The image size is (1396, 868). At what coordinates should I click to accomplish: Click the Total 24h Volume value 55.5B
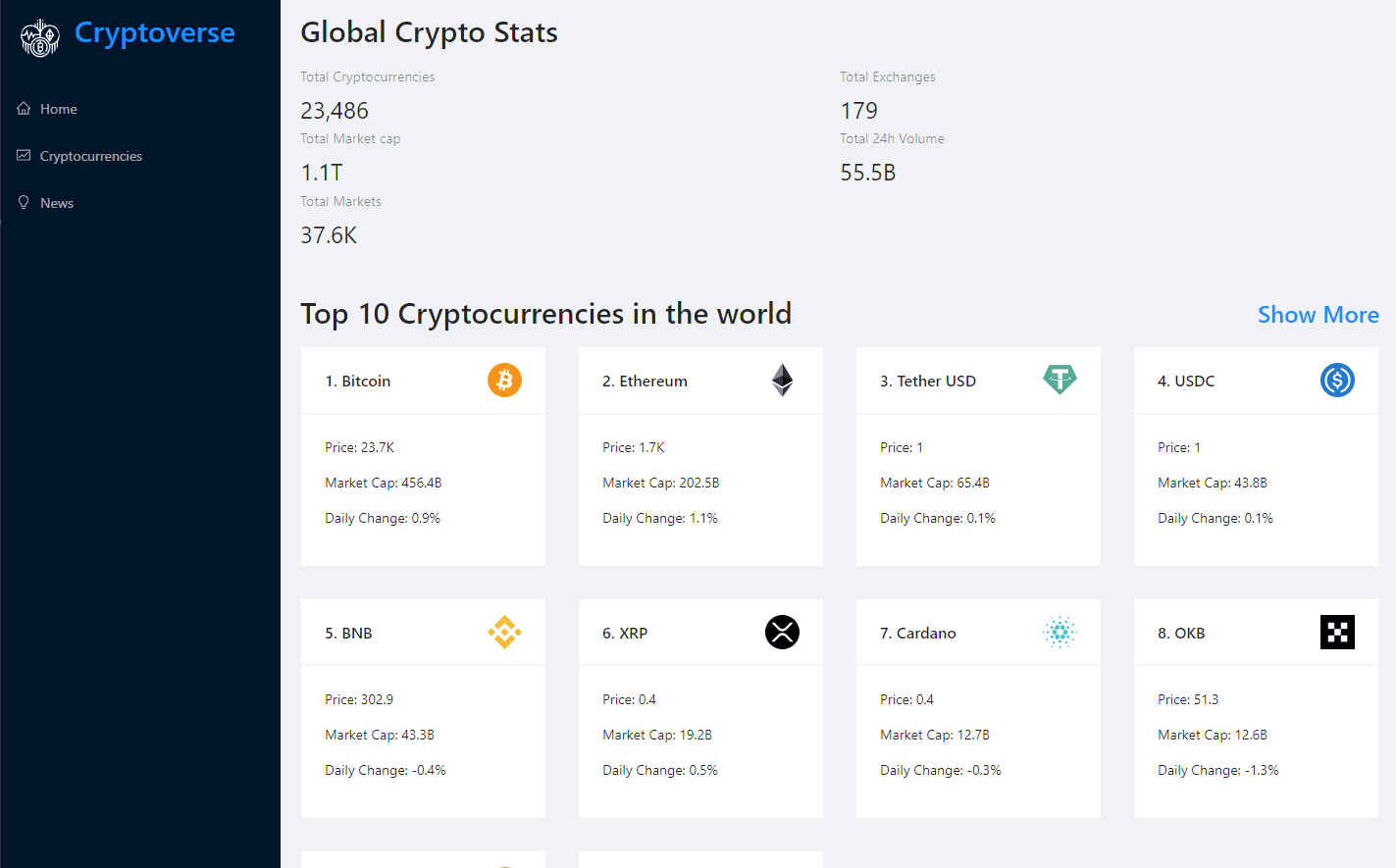(868, 173)
